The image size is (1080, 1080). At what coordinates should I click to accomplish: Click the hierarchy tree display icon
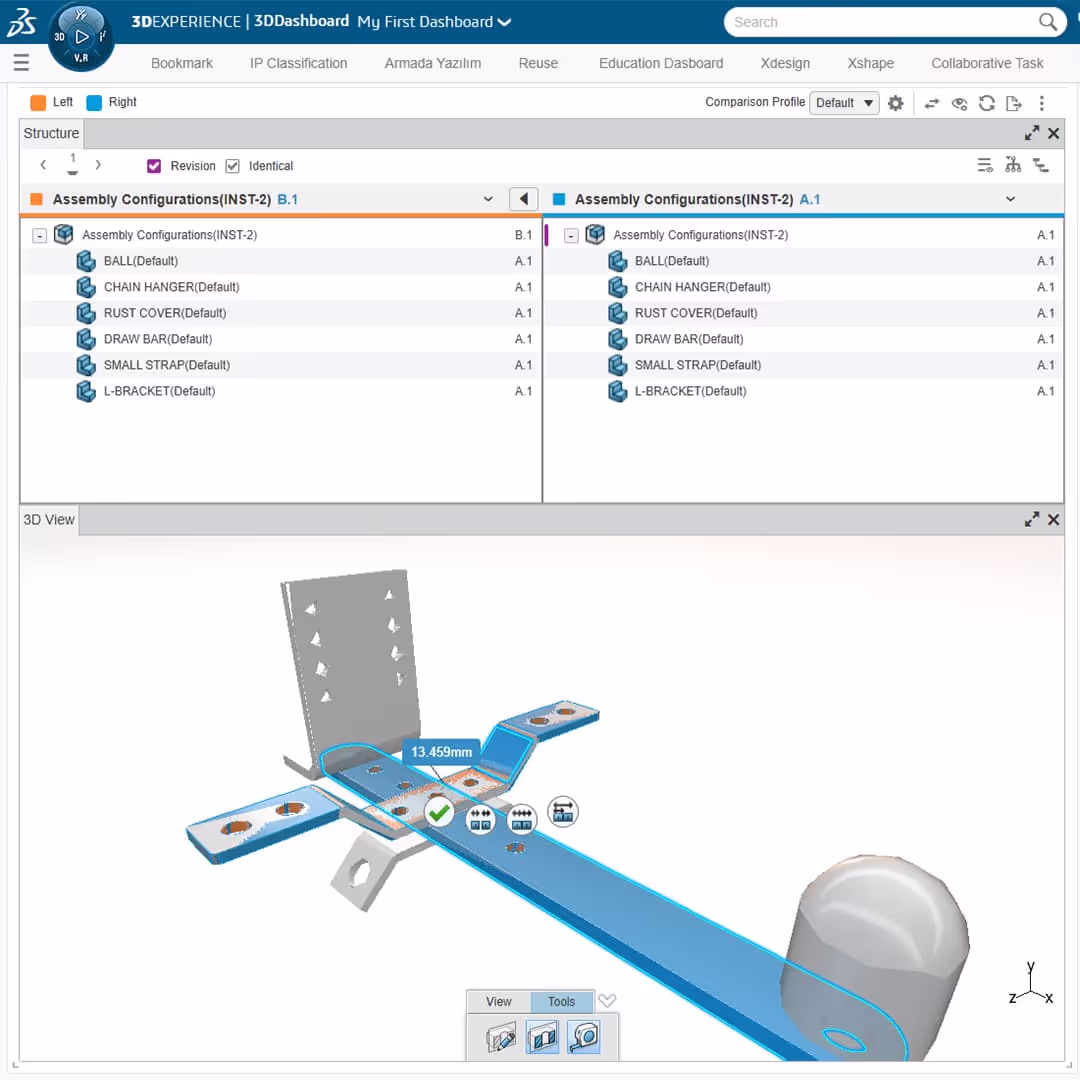(1012, 165)
